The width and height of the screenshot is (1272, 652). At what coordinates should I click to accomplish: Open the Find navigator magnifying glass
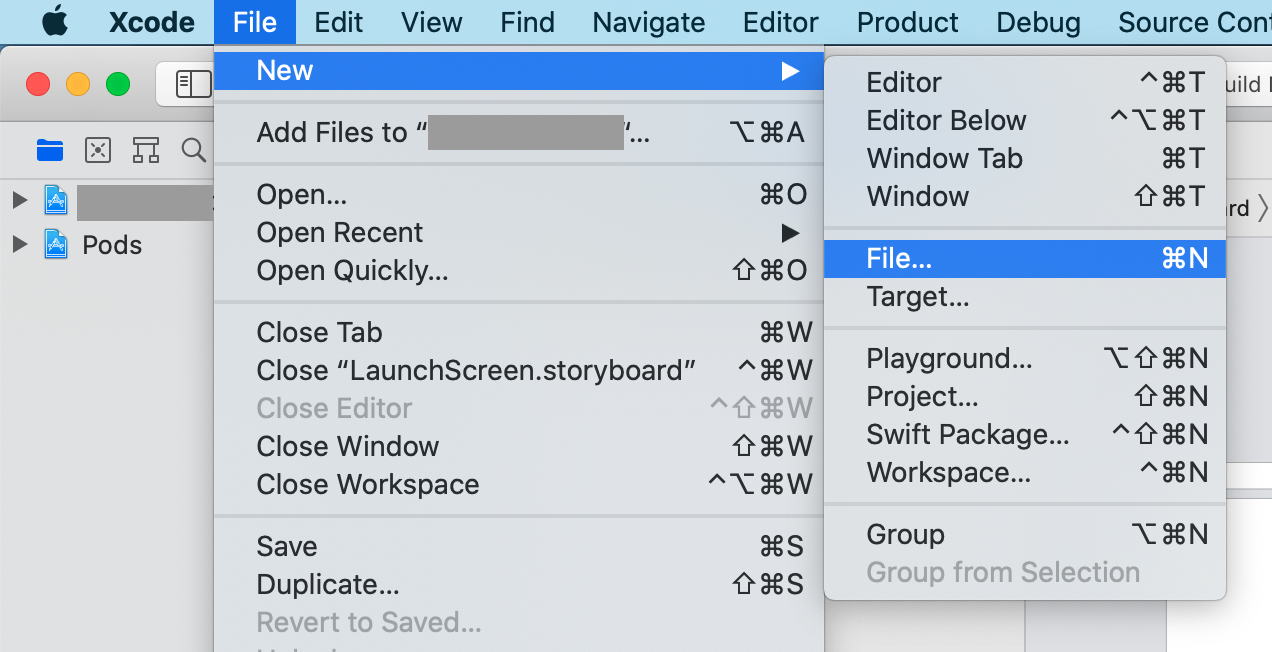coord(193,150)
